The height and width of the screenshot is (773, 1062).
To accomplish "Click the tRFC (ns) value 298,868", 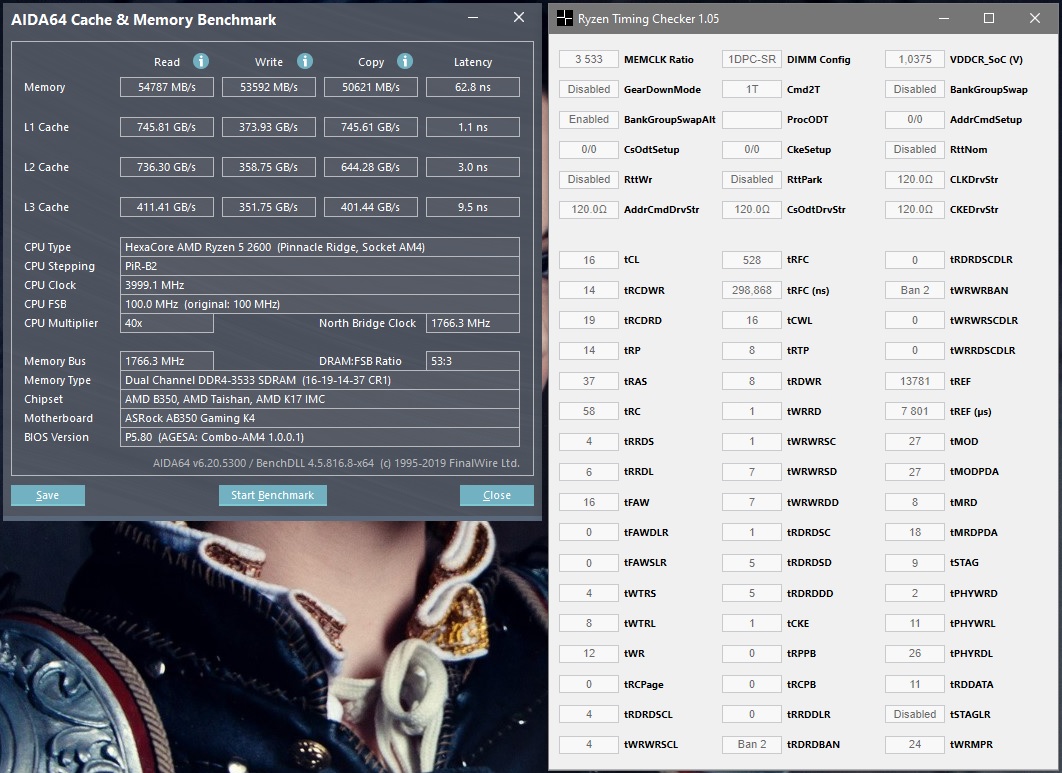I will (x=752, y=290).
